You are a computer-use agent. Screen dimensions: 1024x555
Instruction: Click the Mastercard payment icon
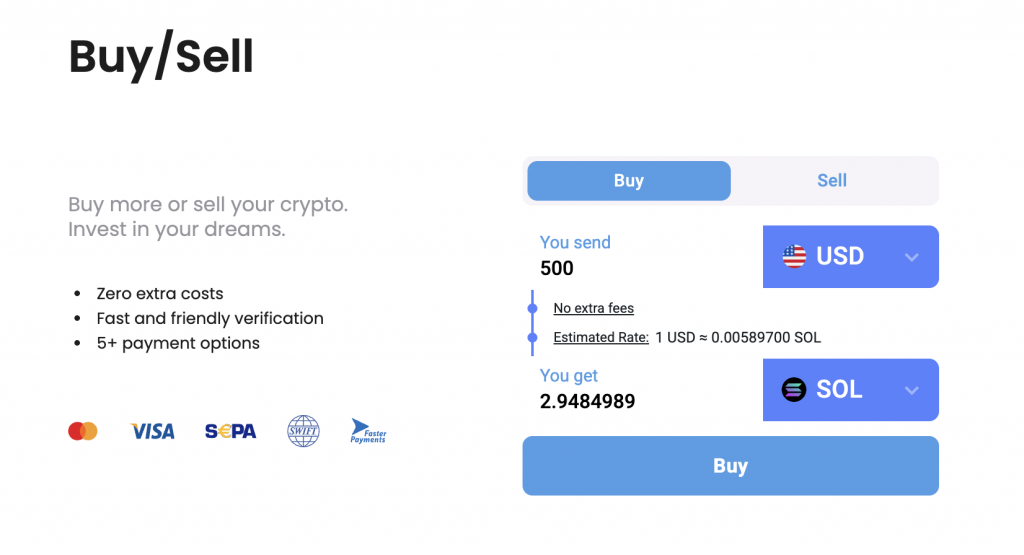pos(83,431)
